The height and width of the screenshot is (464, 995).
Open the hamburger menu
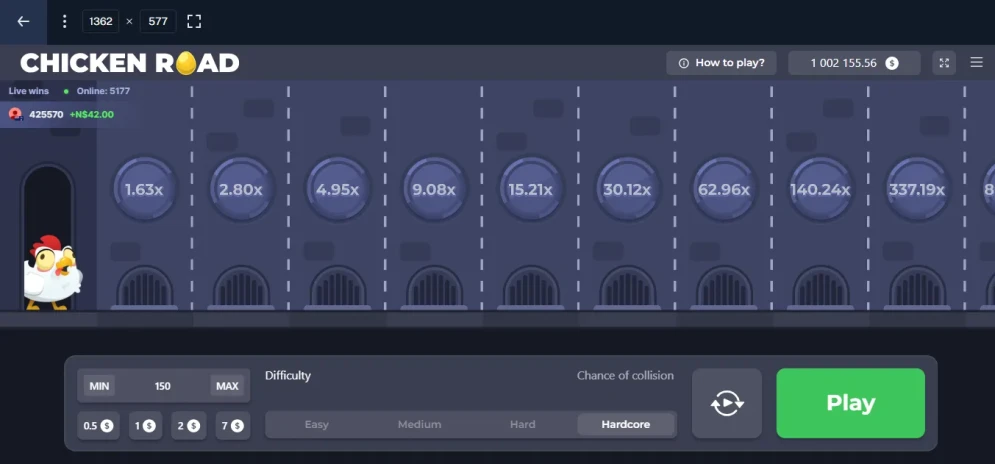tap(977, 63)
